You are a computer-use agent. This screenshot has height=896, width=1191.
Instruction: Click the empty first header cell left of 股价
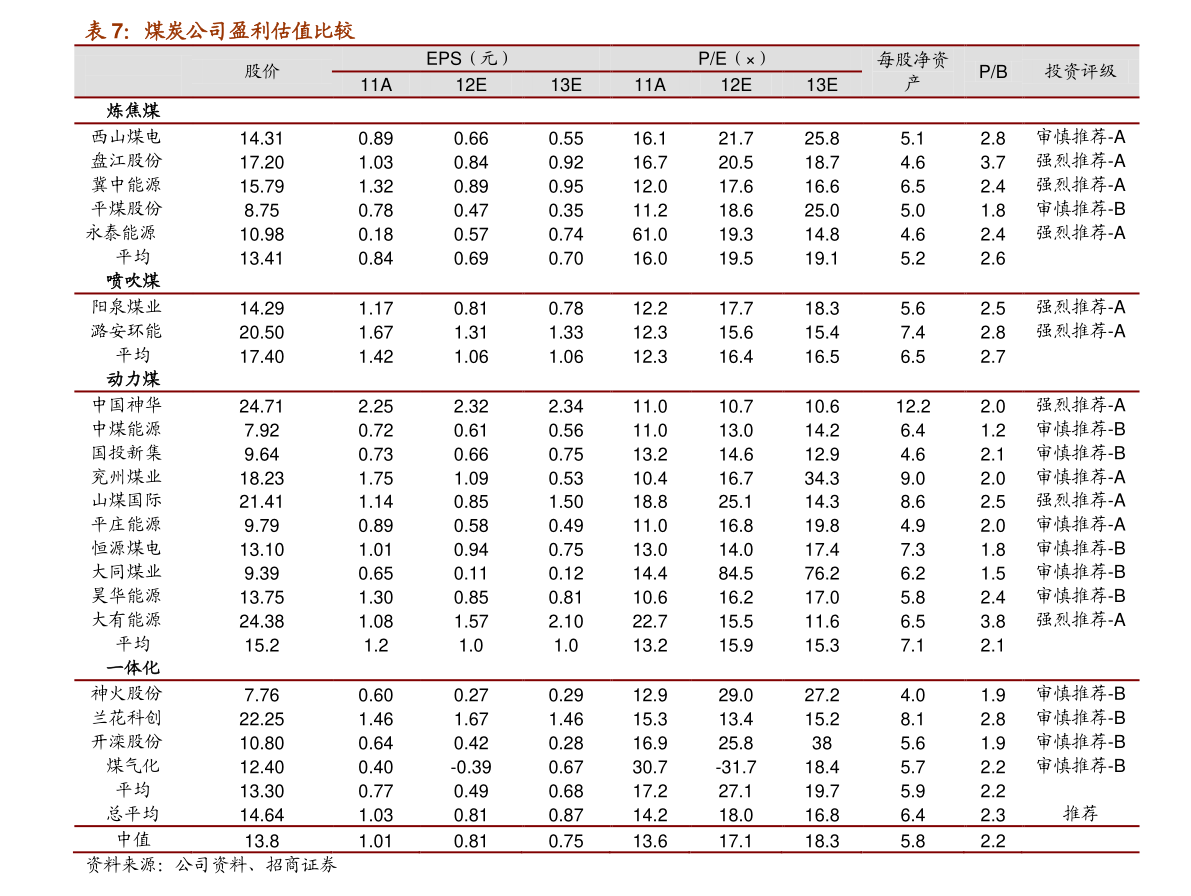tap(150, 72)
